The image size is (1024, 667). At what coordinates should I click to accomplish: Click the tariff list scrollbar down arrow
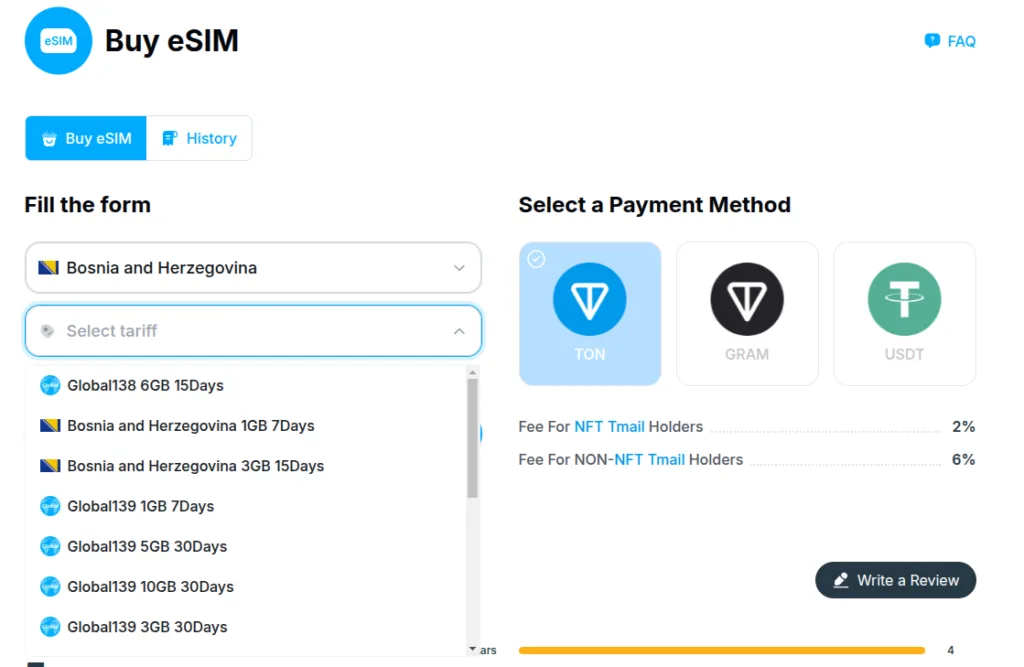click(473, 649)
